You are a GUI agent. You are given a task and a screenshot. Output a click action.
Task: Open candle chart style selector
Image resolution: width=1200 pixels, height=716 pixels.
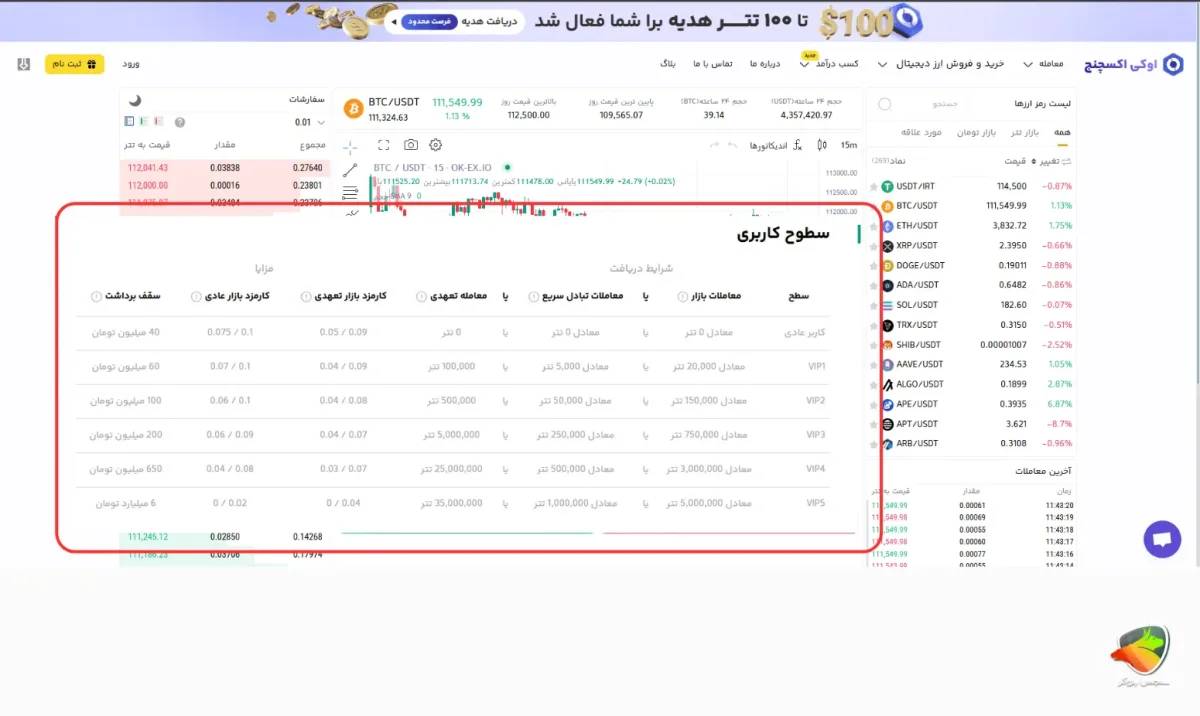click(822, 145)
